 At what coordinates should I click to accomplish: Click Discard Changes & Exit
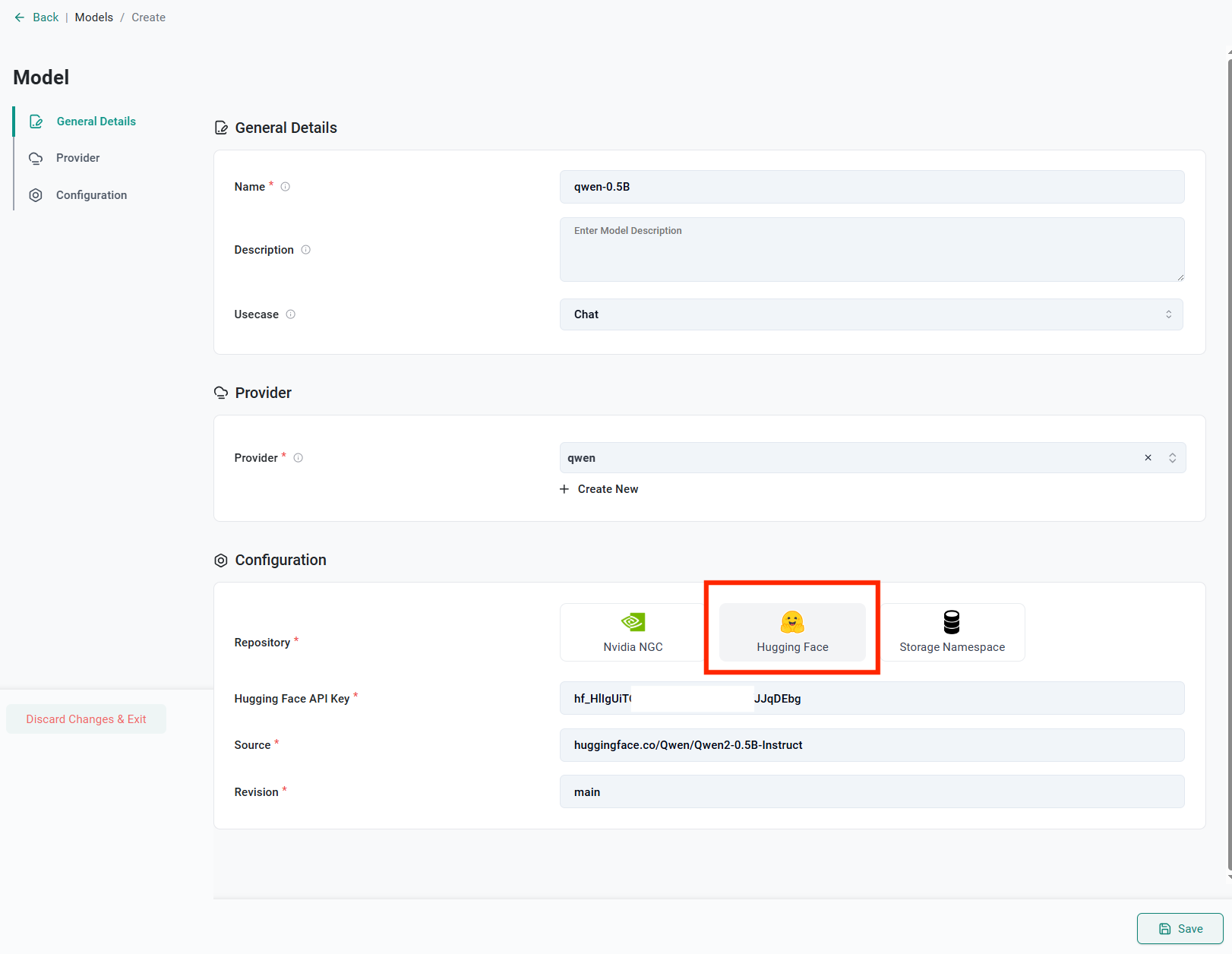coord(86,719)
